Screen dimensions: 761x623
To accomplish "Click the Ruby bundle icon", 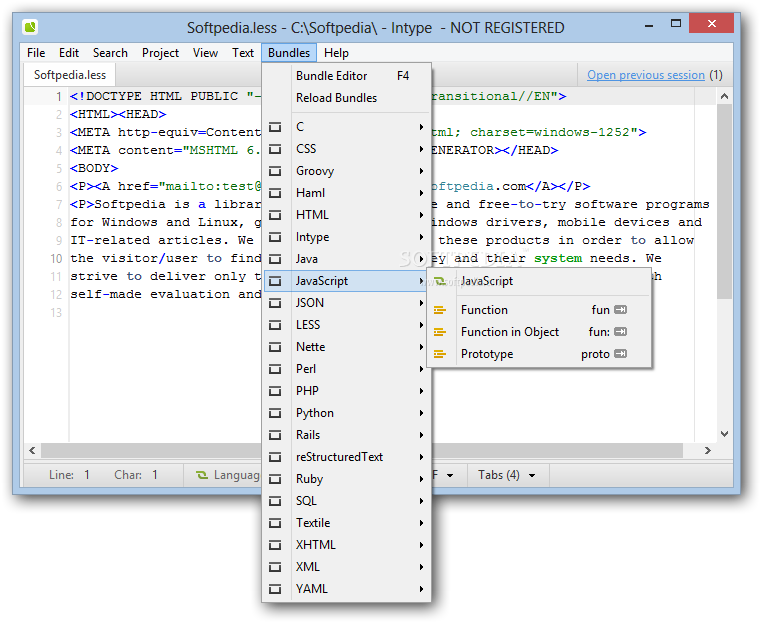I will (275, 479).
